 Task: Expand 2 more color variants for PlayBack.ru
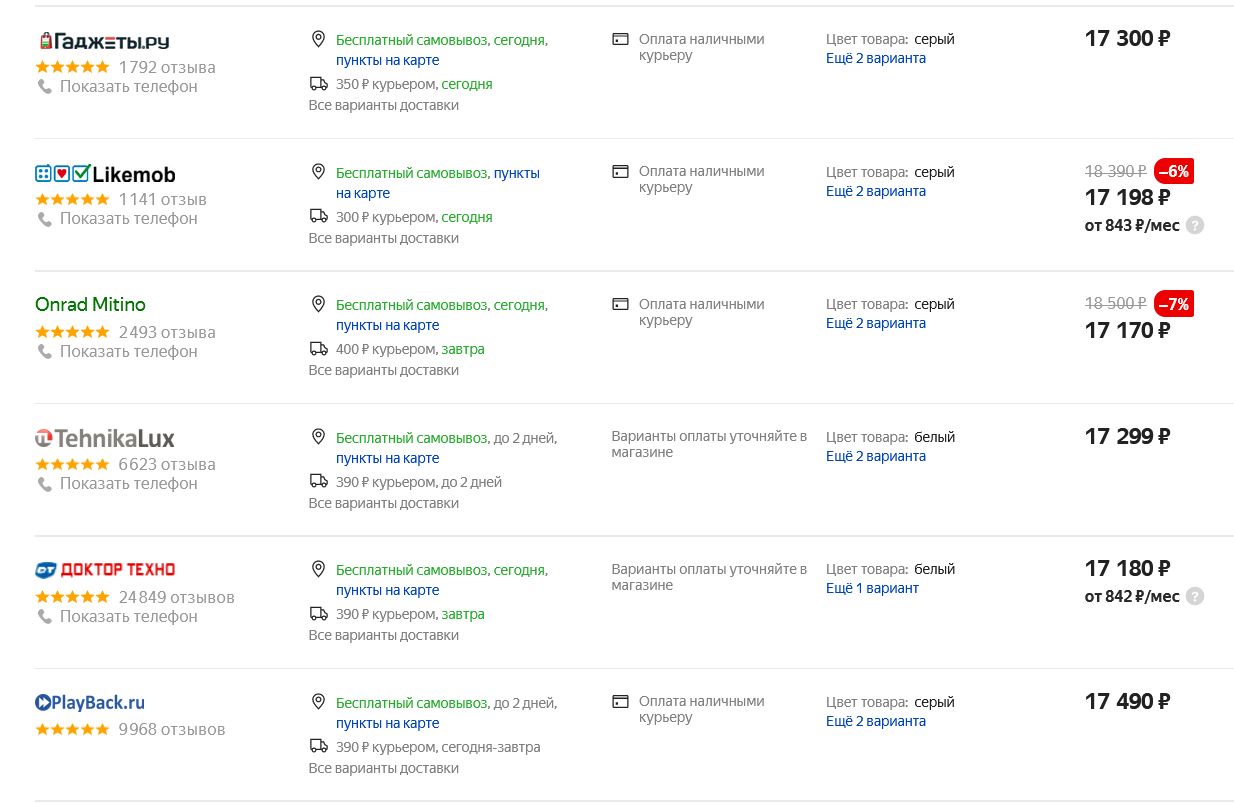(875, 721)
